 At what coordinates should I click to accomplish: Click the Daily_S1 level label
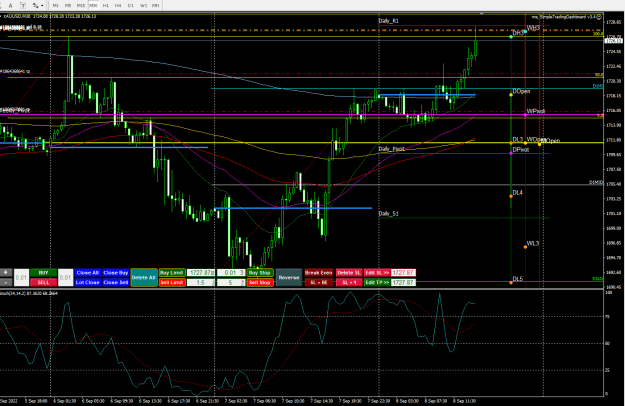pos(388,214)
